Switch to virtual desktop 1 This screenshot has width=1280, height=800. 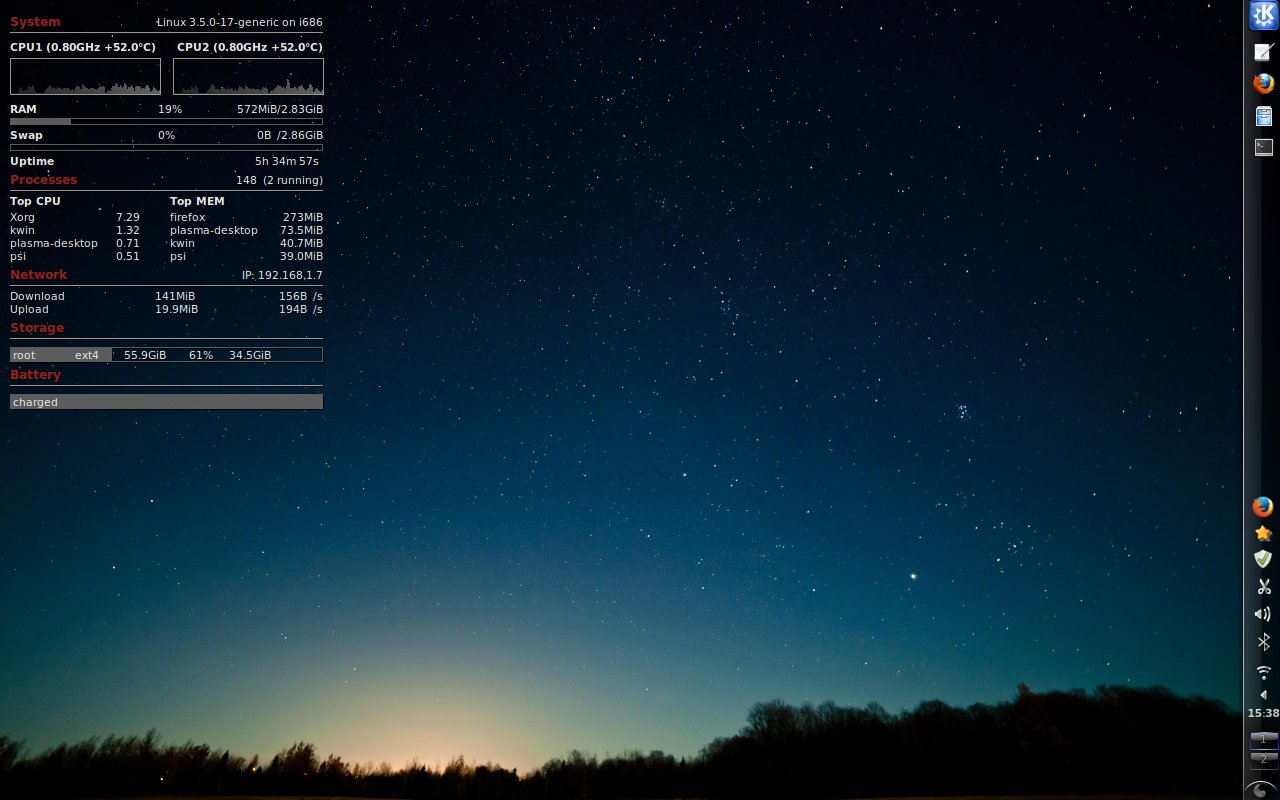click(1263, 740)
